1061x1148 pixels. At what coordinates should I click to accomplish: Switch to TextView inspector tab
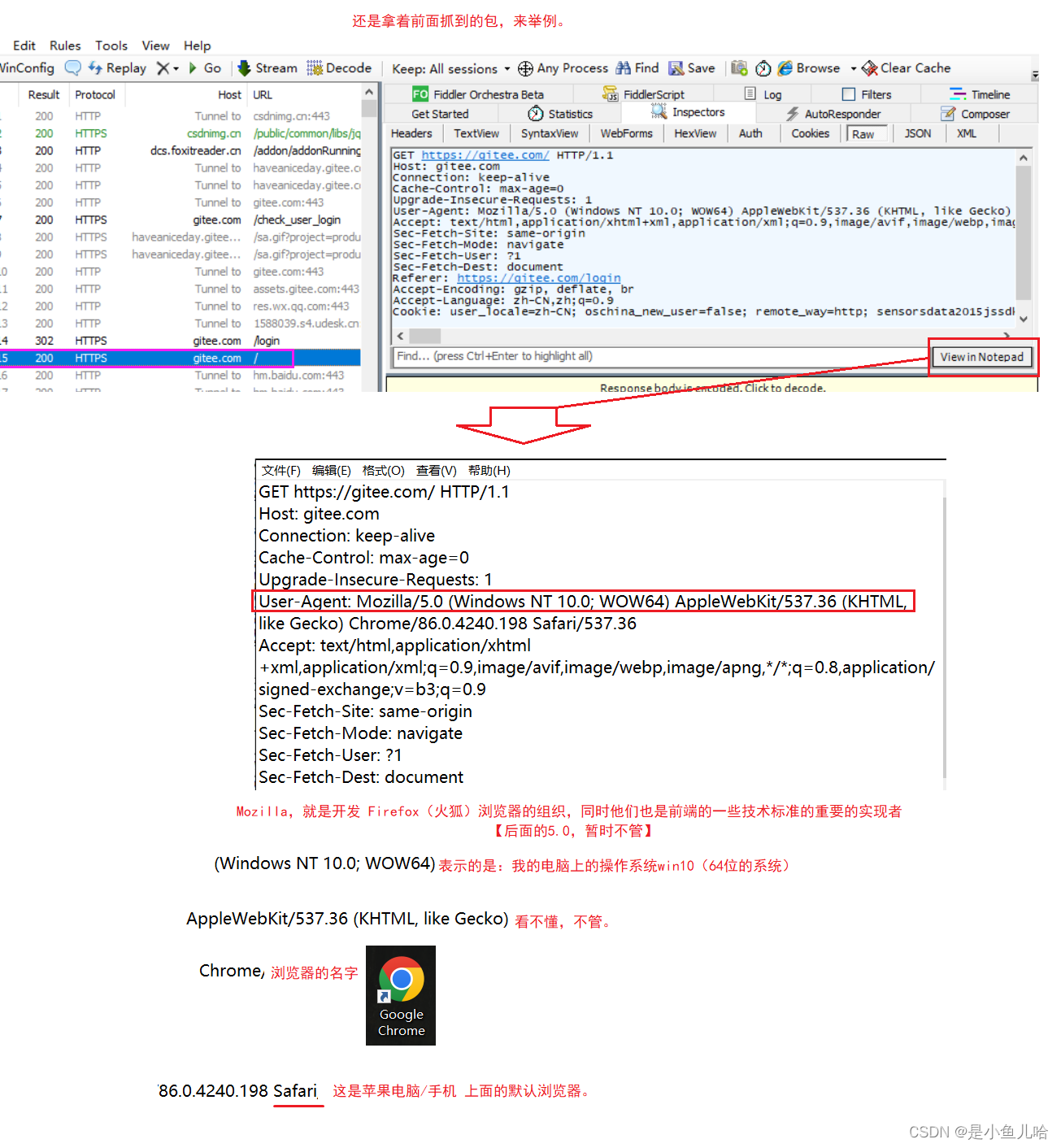point(476,133)
